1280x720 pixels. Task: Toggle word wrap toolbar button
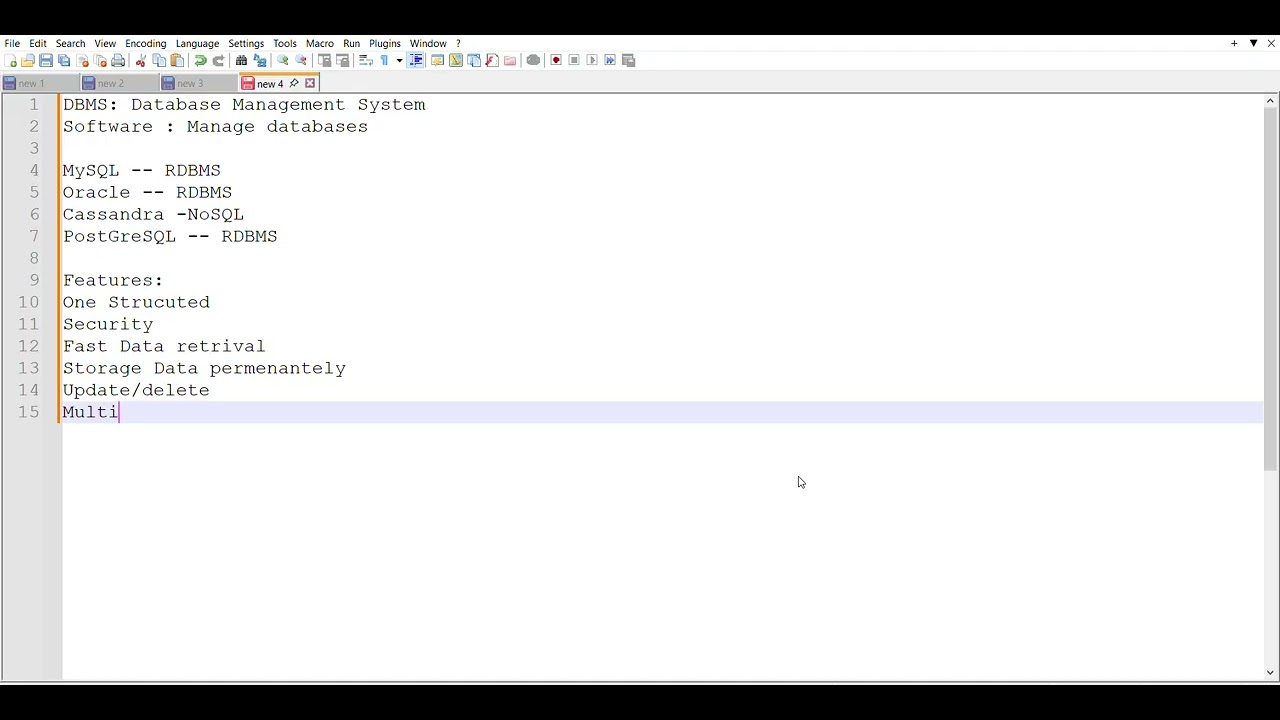point(366,60)
